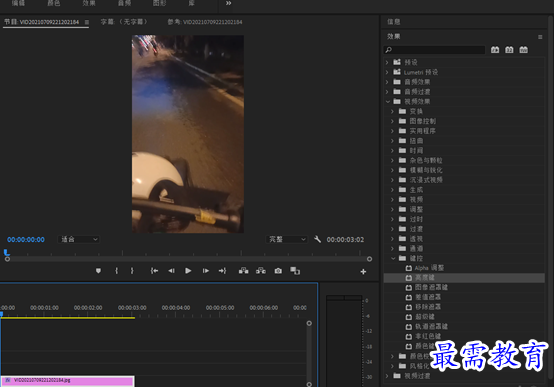Select the 扭曲 folder
Screen dimensions: 554x387
pos(416,141)
